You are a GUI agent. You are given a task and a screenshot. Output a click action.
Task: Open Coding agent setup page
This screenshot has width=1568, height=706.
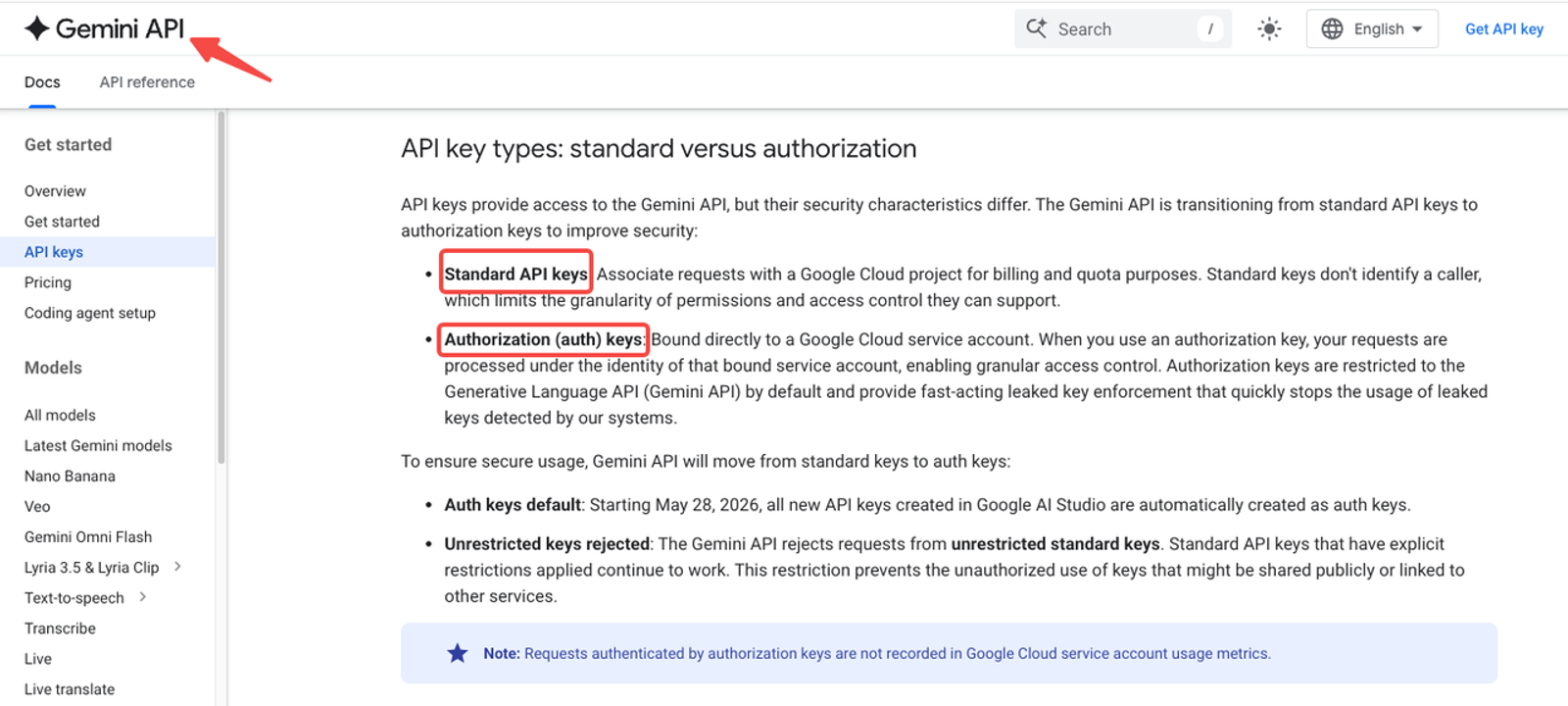[x=90, y=313]
